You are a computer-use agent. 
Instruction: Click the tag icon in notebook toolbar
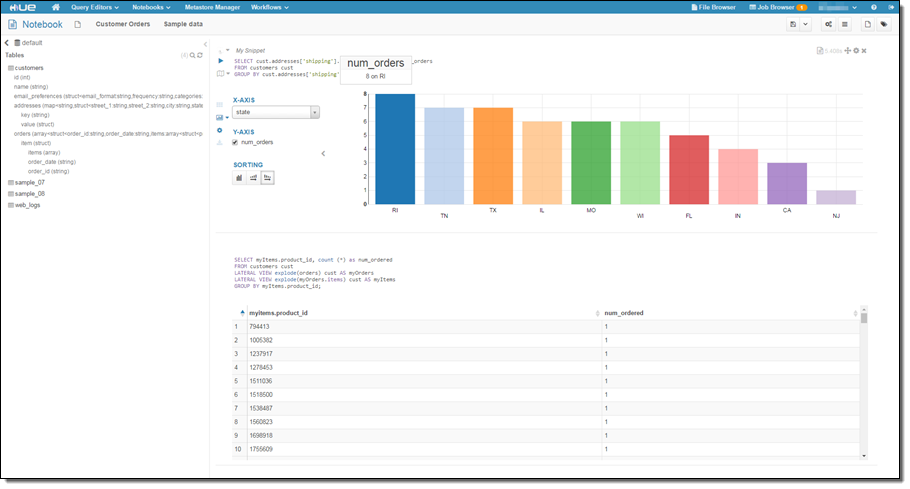click(884, 24)
